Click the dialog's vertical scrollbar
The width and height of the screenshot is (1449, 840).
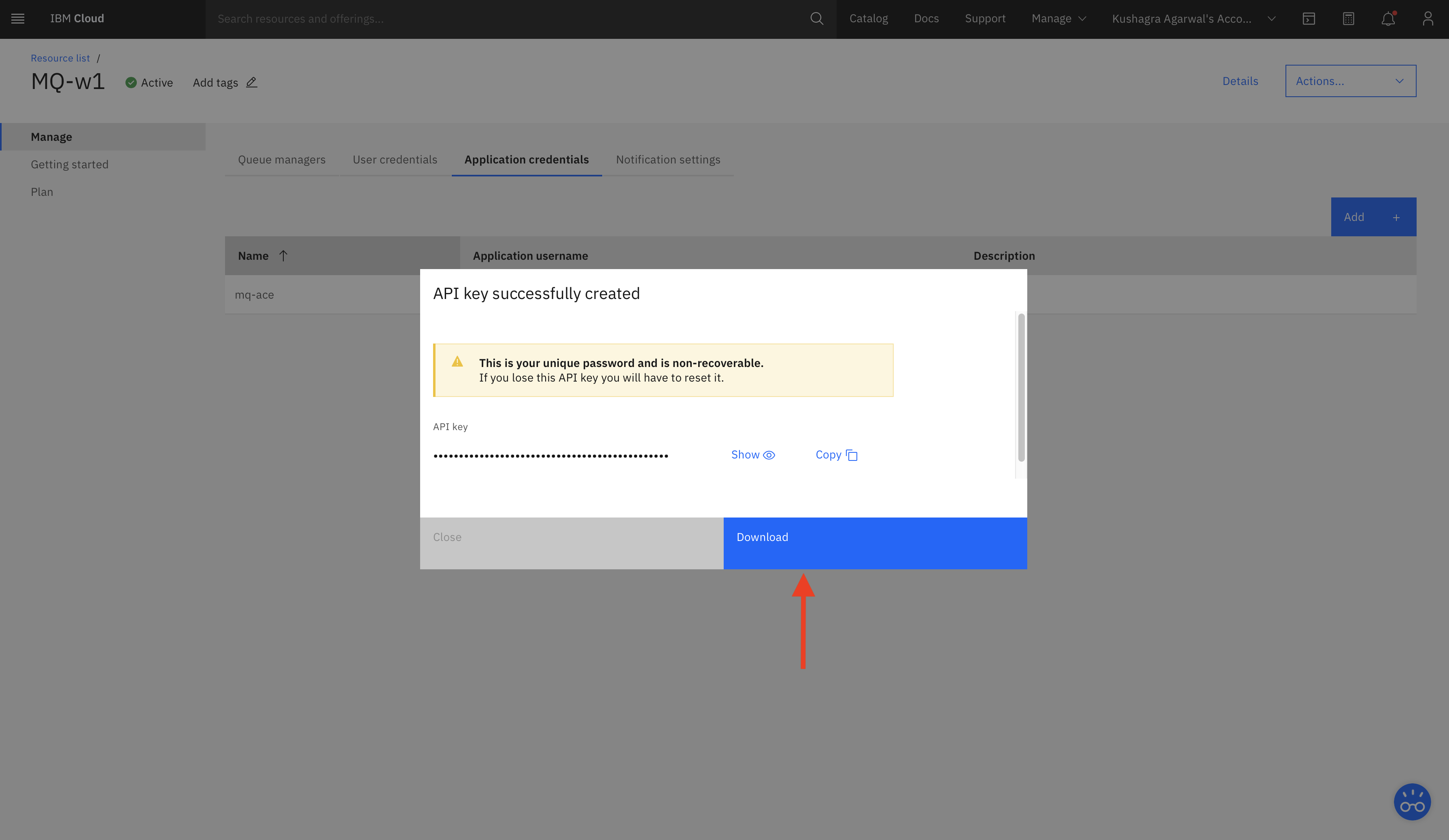(x=1021, y=387)
